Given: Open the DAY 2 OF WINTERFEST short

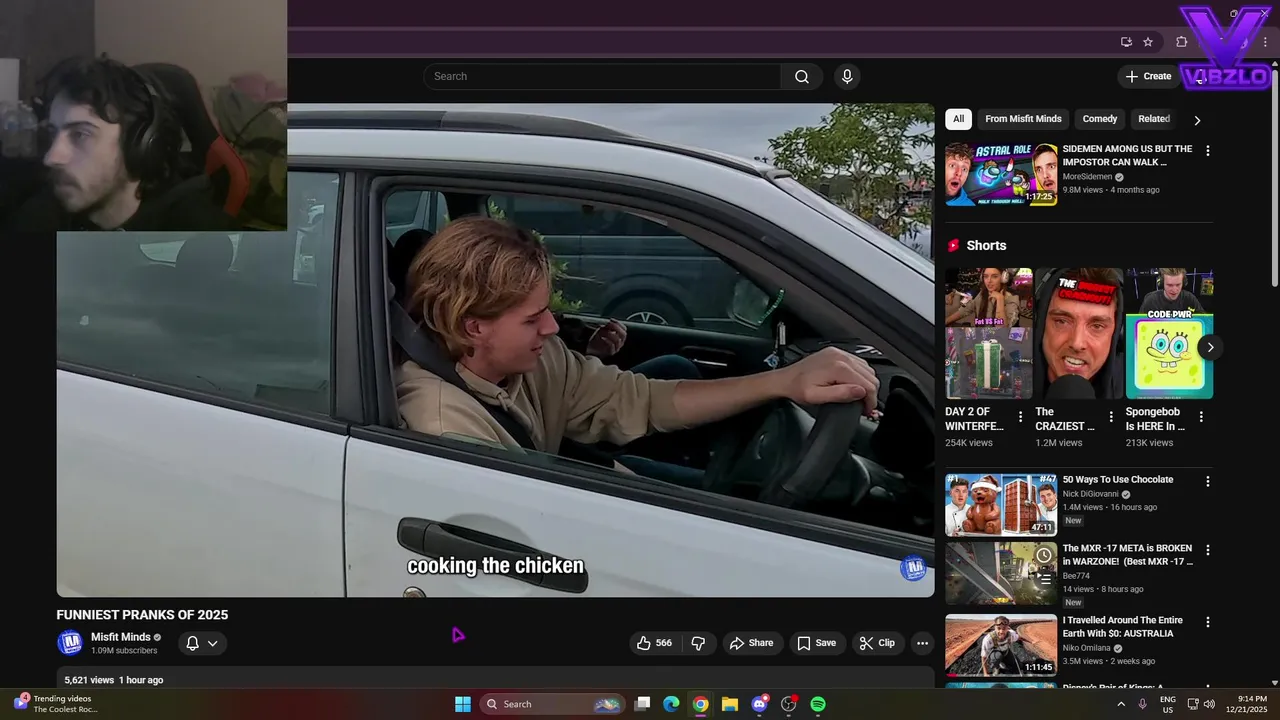Looking at the screenshot, I should 989,333.
